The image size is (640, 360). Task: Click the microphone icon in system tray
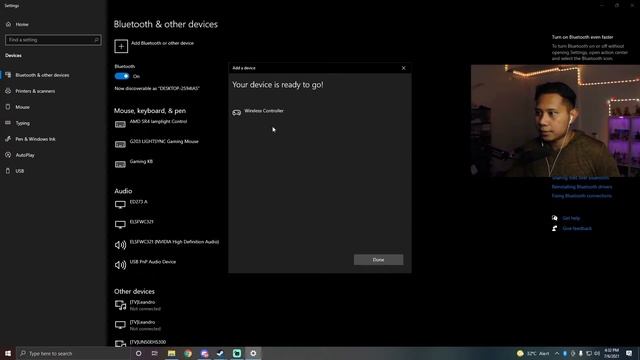581,353
